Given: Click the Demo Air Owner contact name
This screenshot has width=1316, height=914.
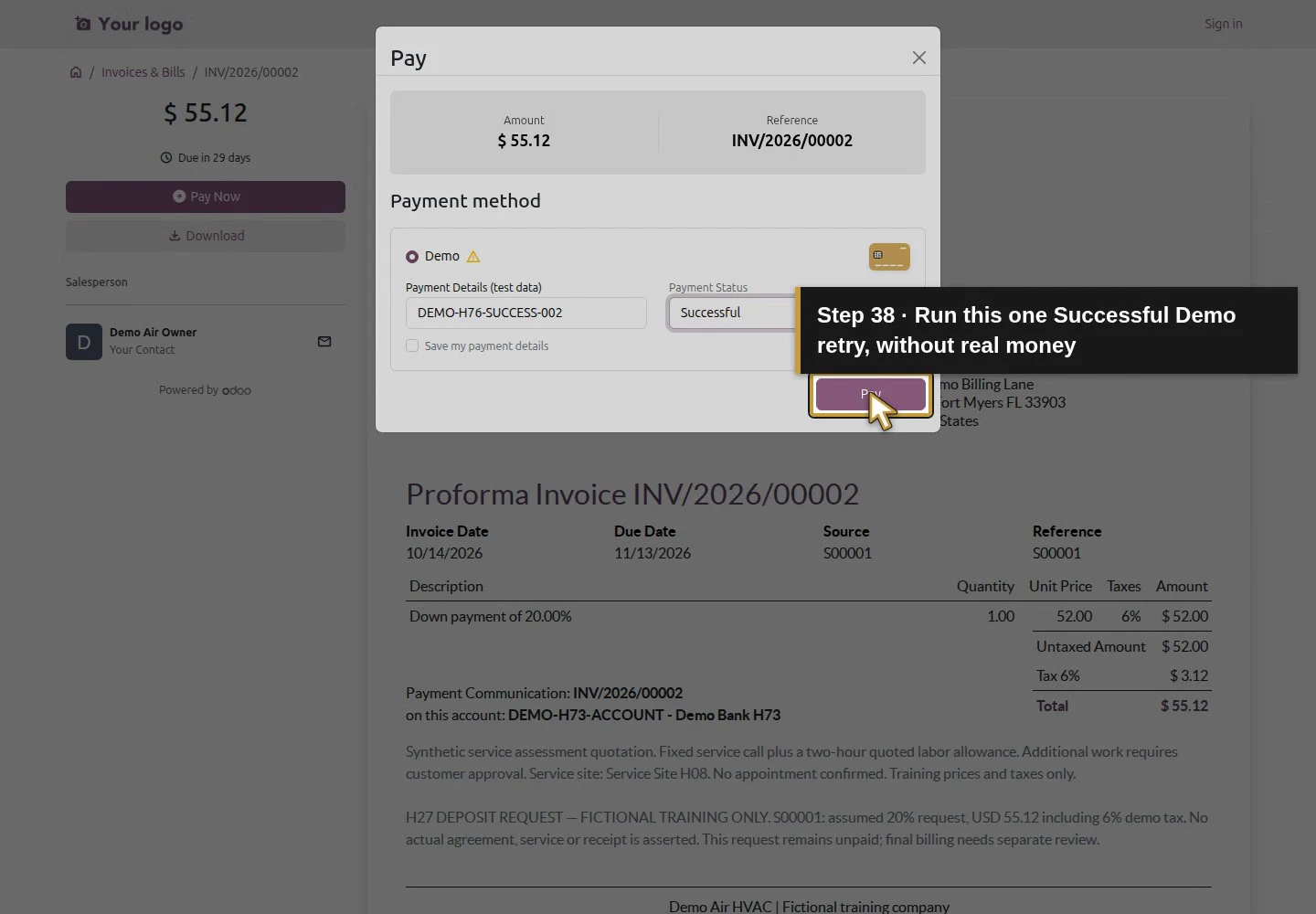Looking at the screenshot, I should click(153, 333).
